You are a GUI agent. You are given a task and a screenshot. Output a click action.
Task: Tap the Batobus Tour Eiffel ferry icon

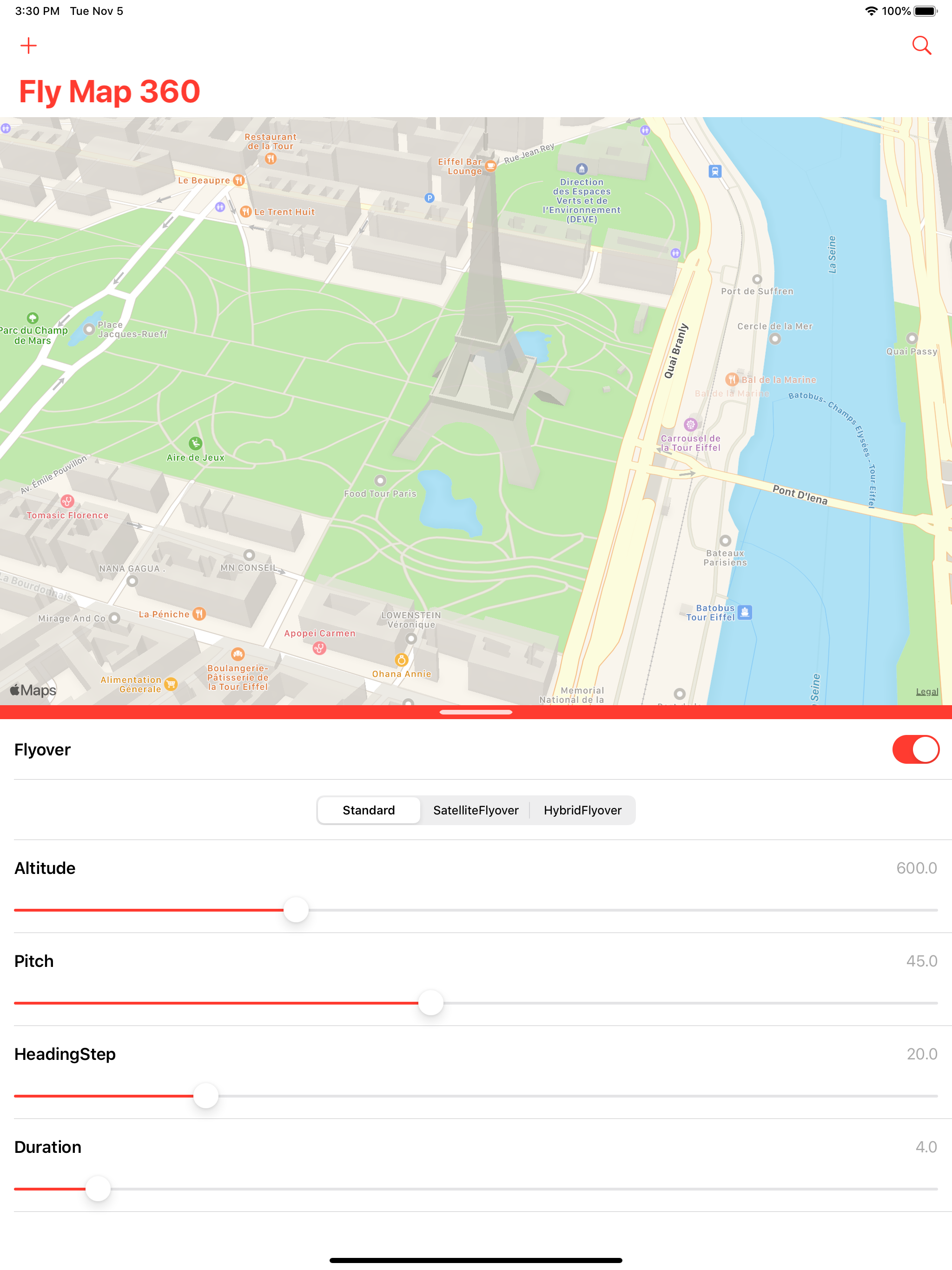[x=745, y=613]
